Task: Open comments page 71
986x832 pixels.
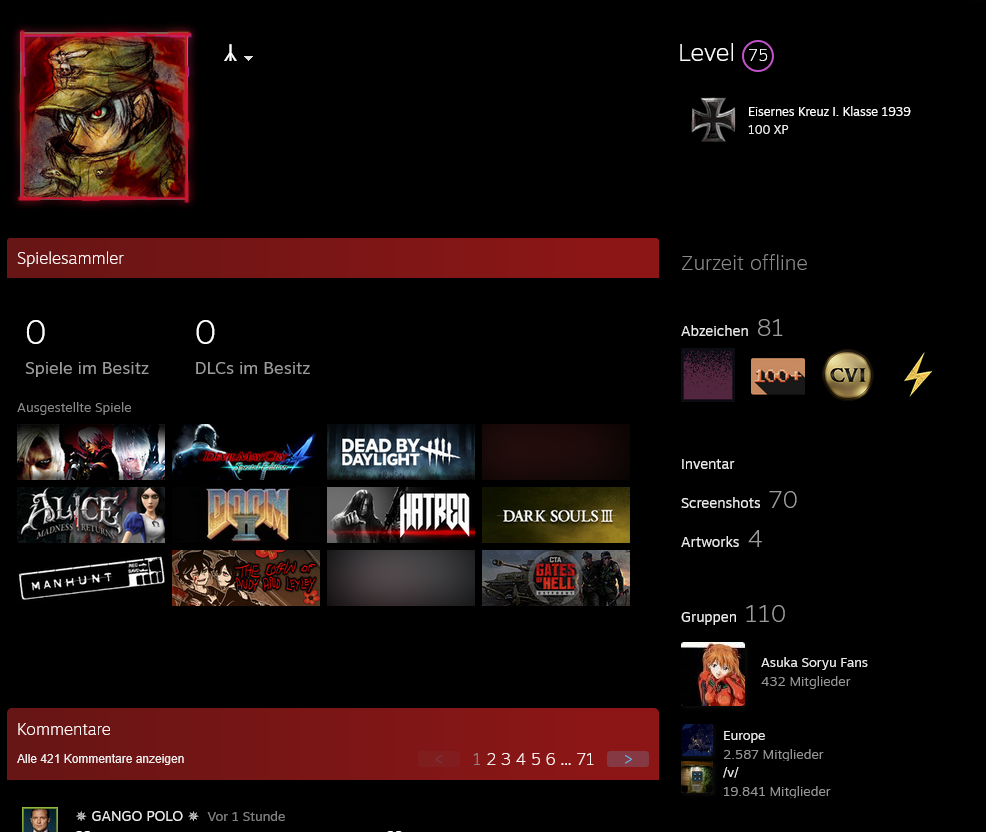Action: 585,759
